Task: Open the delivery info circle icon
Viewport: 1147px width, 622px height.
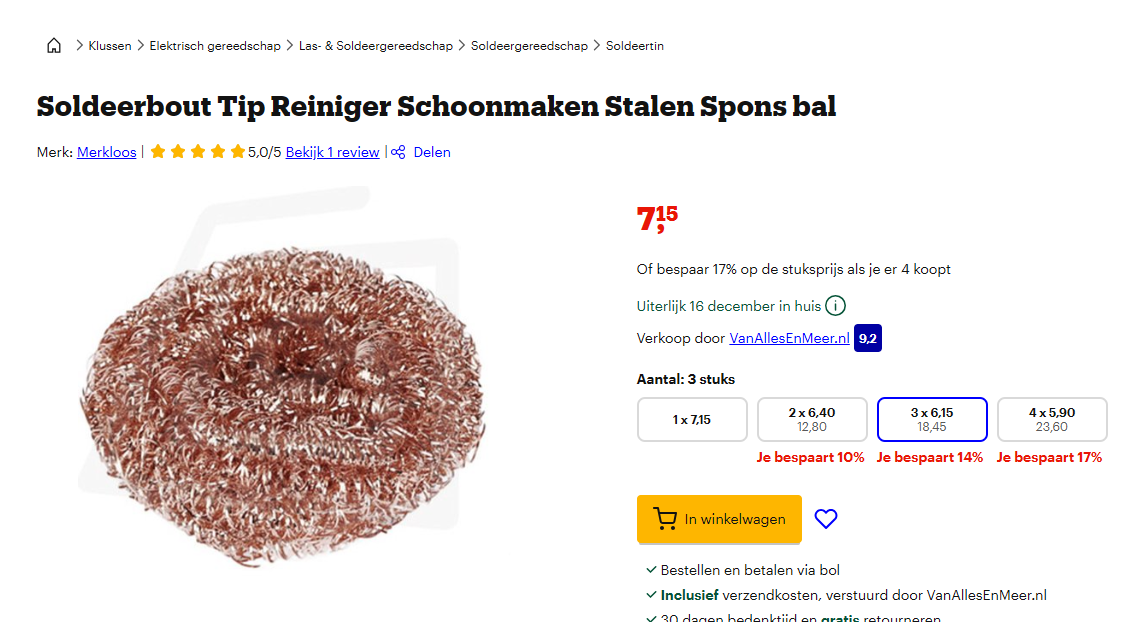Action: (835, 306)
